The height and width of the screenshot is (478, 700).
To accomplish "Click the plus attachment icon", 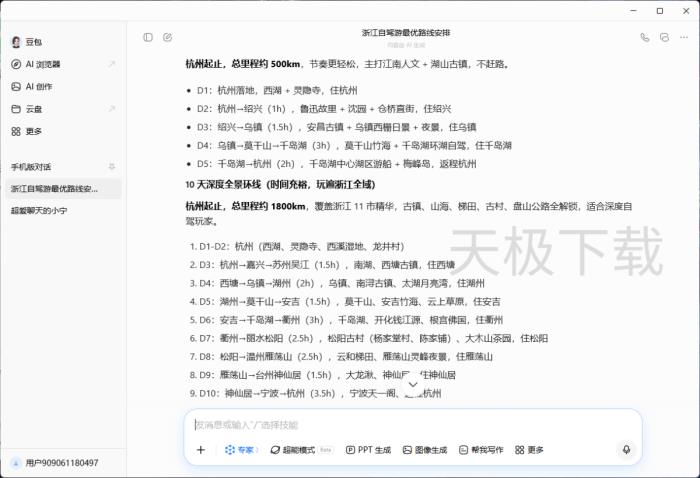I will tap(200, 450).
